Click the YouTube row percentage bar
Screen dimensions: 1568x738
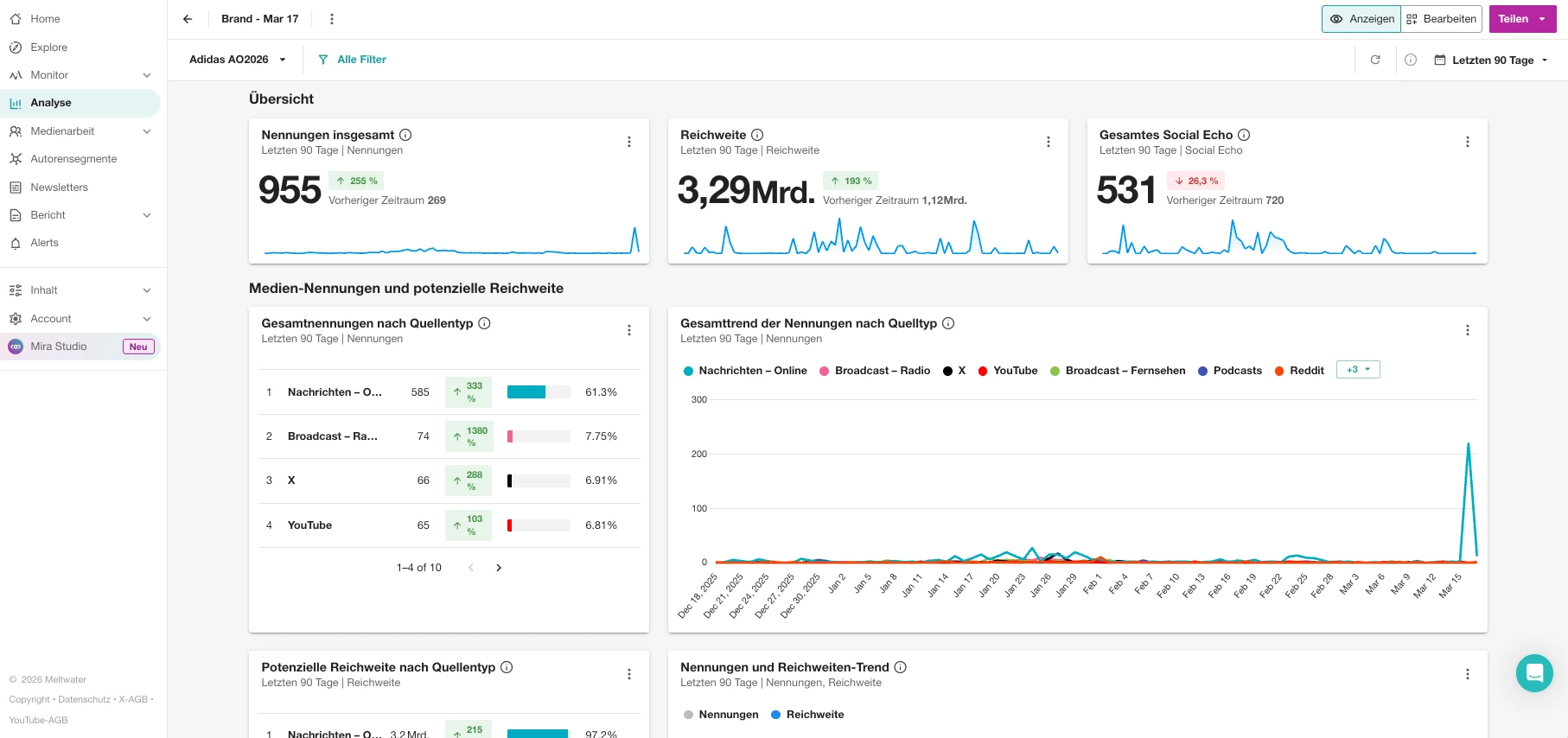pos(539,525)
